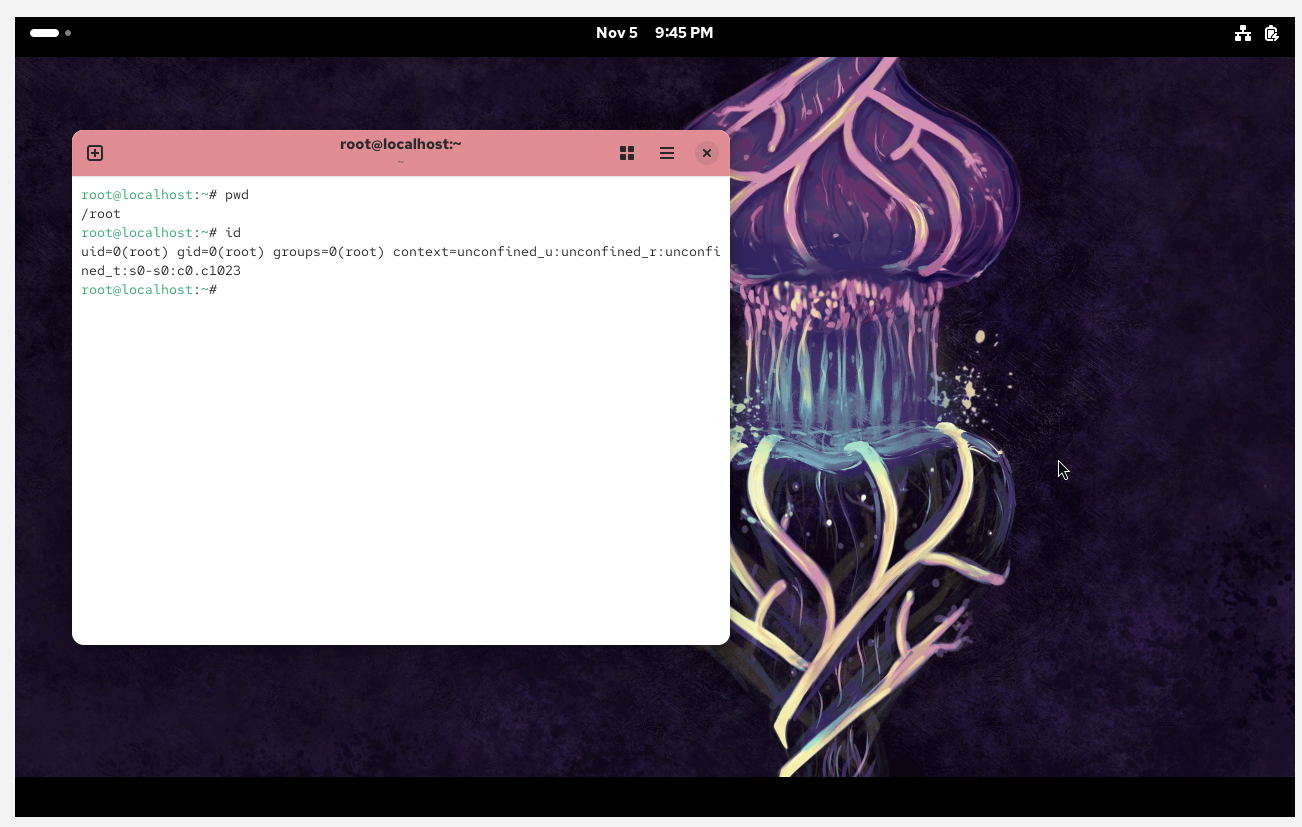The image size is (1302, 827).
Task: Click the wired network status icon
Action: 1242,33
